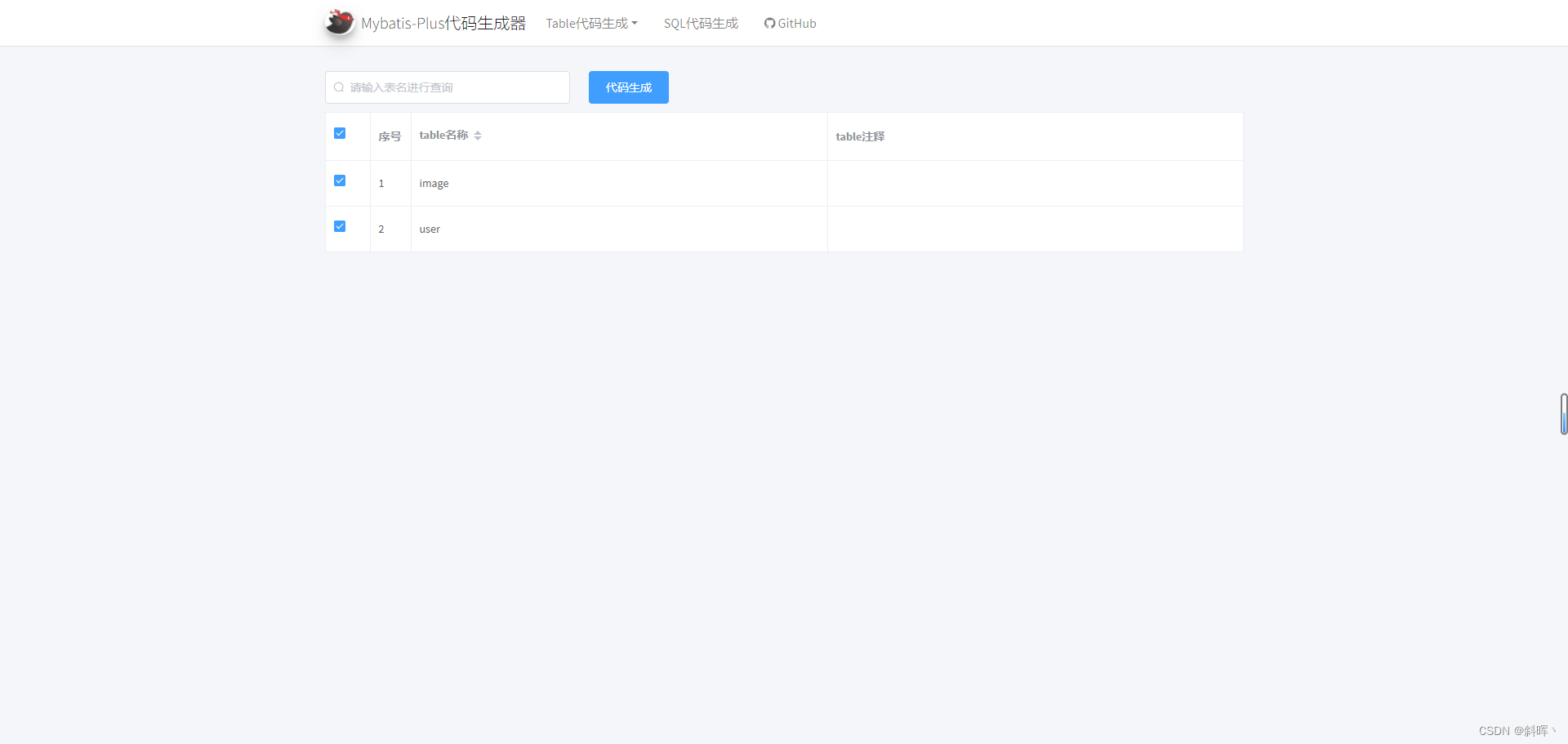Click the caret next to Table代码生成
Screen dimensions: 1568x744
(635, 24)
